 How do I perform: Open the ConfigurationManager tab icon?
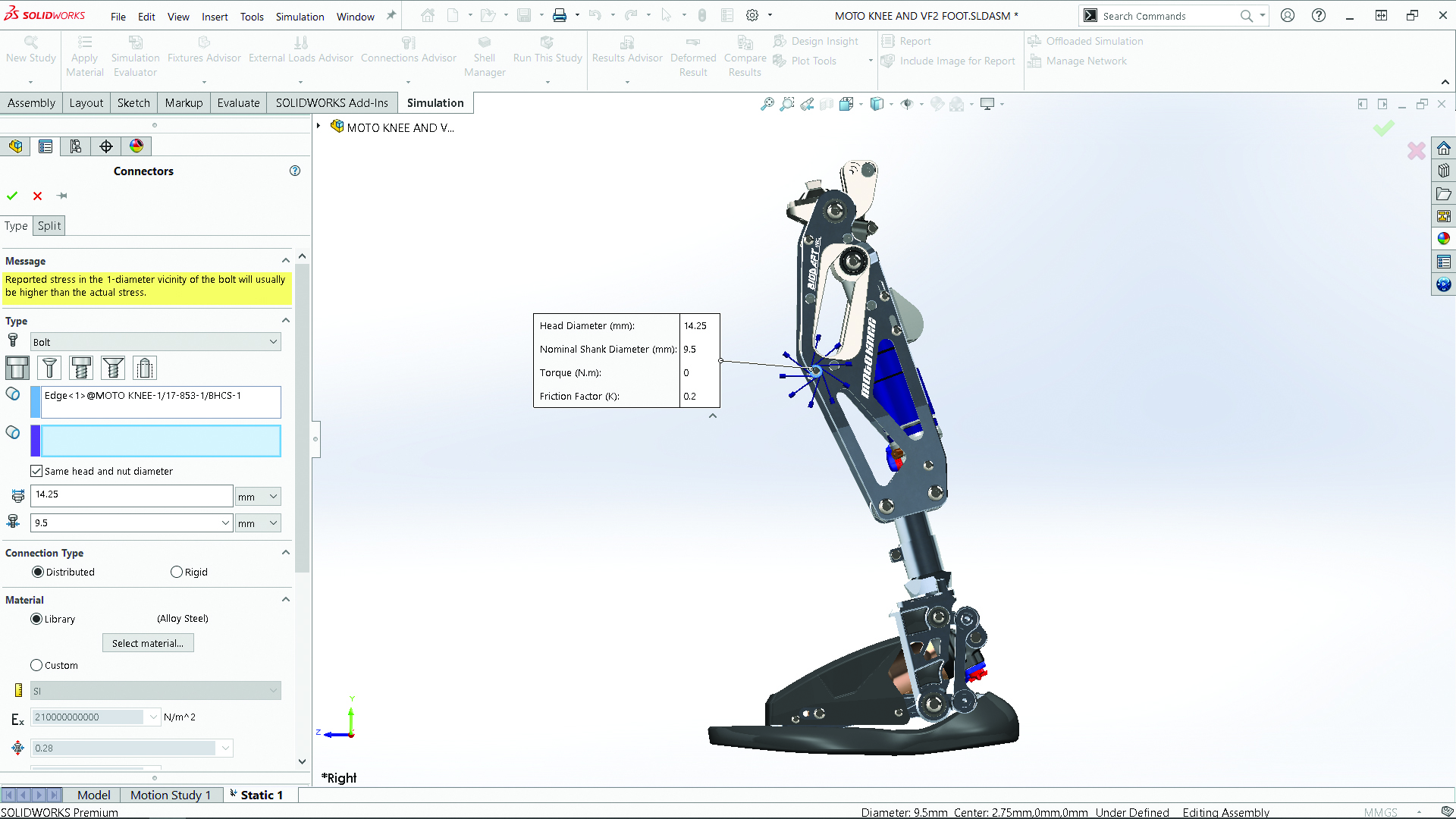[76, 146]
